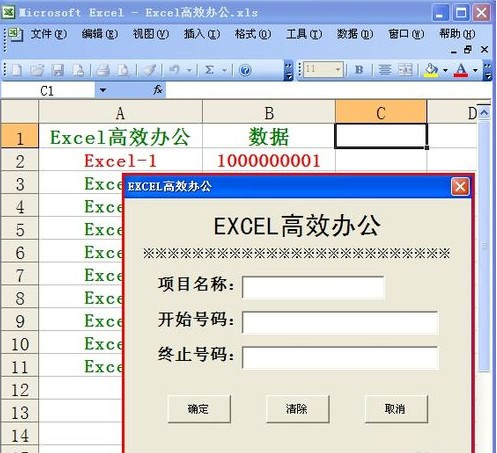
Task: Open the Font Color dropdown arrow
Action: (475, 70)
